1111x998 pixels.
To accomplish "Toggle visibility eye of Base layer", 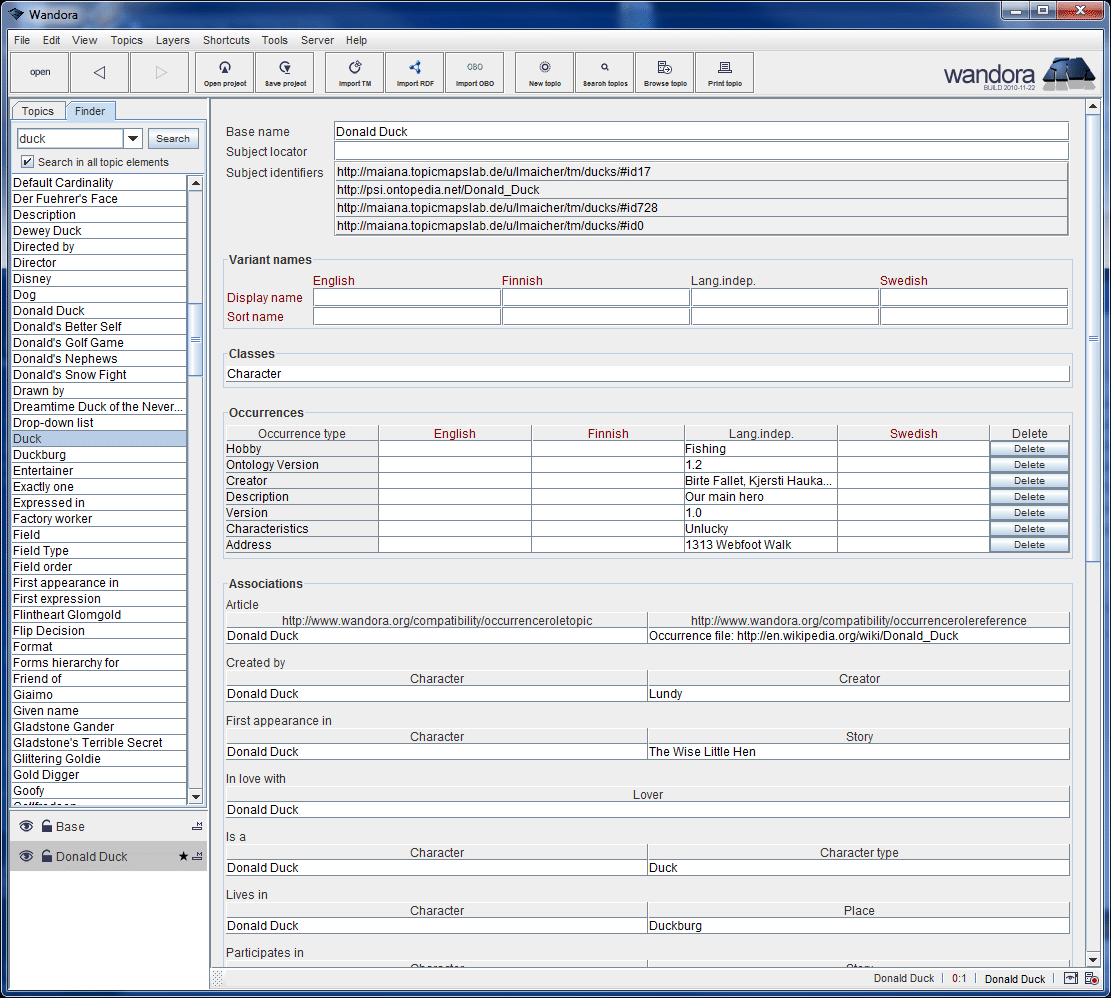I will (26, 826).
